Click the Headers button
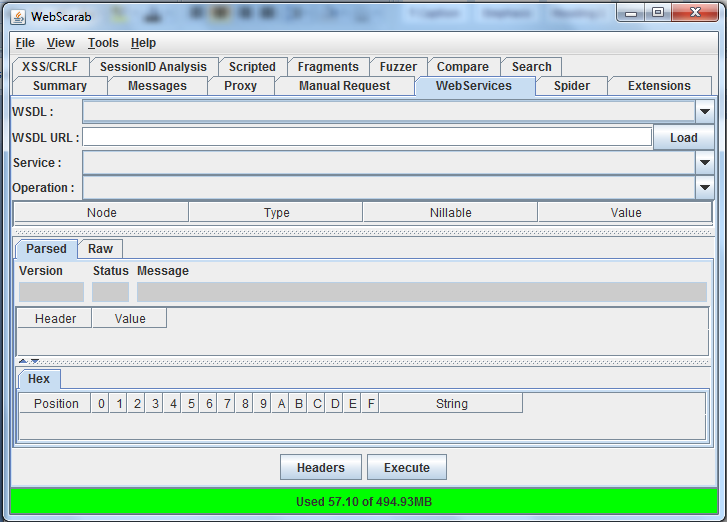The image size is (727, 522). (321, 467)
